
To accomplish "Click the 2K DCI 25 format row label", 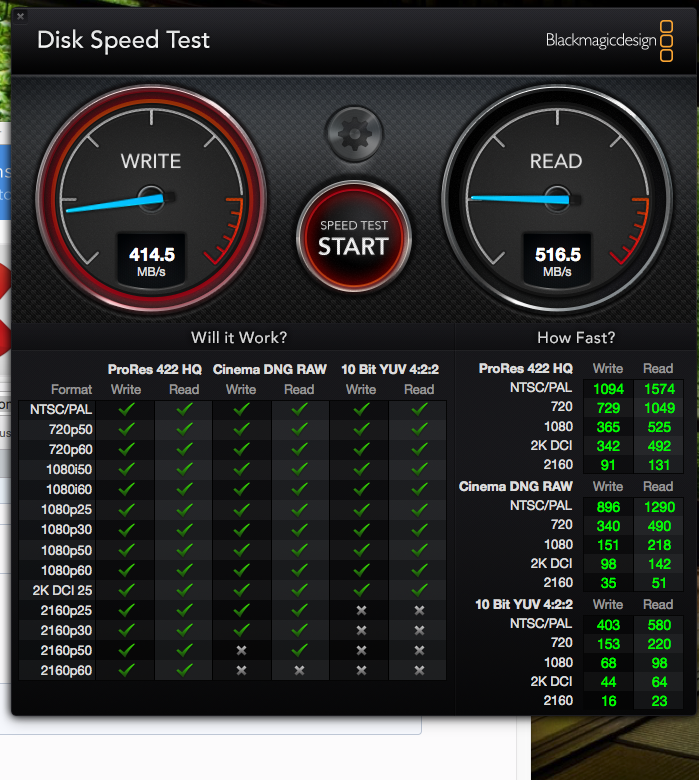I will coord(62,590).
